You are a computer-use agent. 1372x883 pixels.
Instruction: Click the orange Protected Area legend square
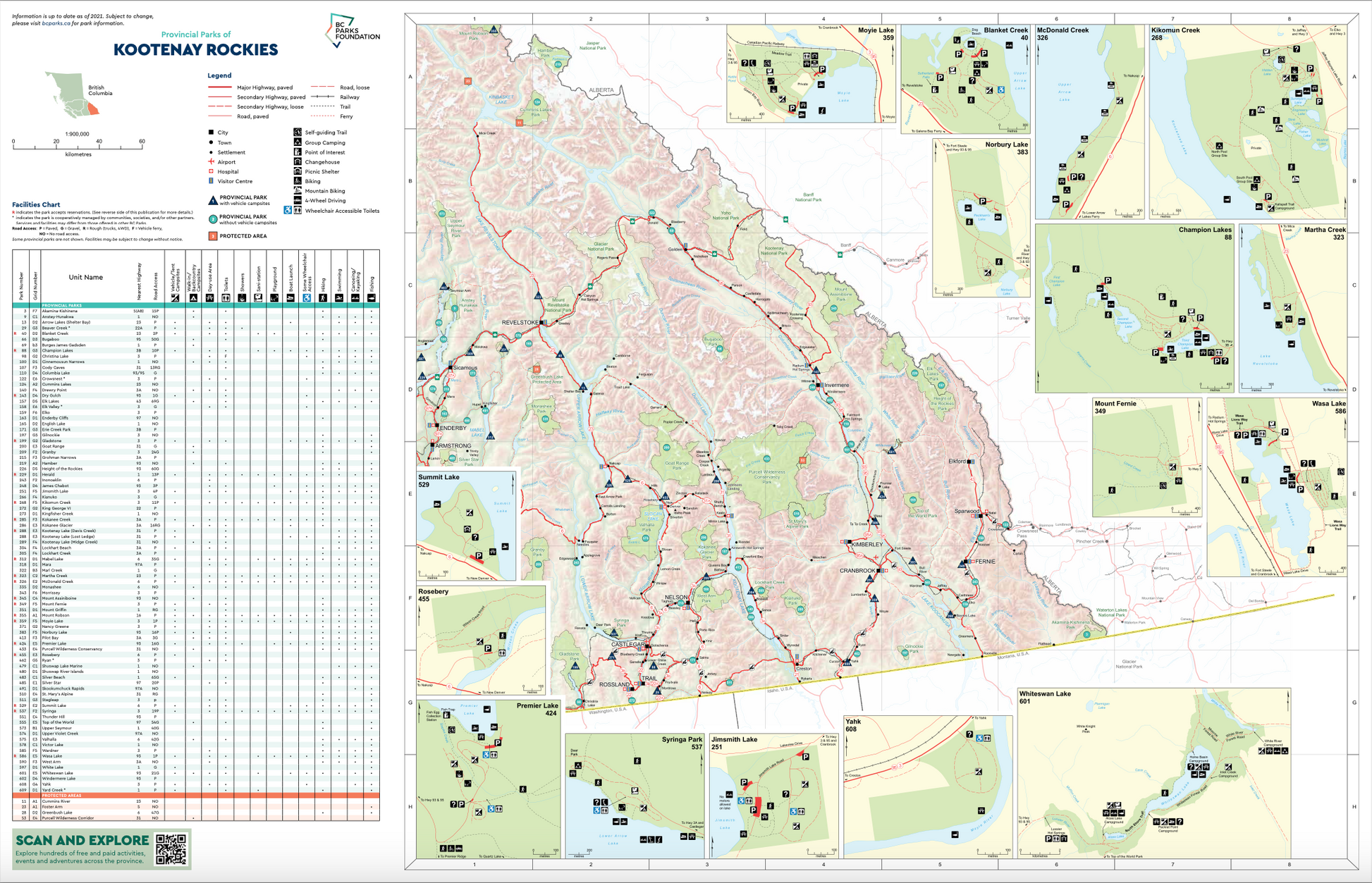pyautogui.click(x=212, y=236)
